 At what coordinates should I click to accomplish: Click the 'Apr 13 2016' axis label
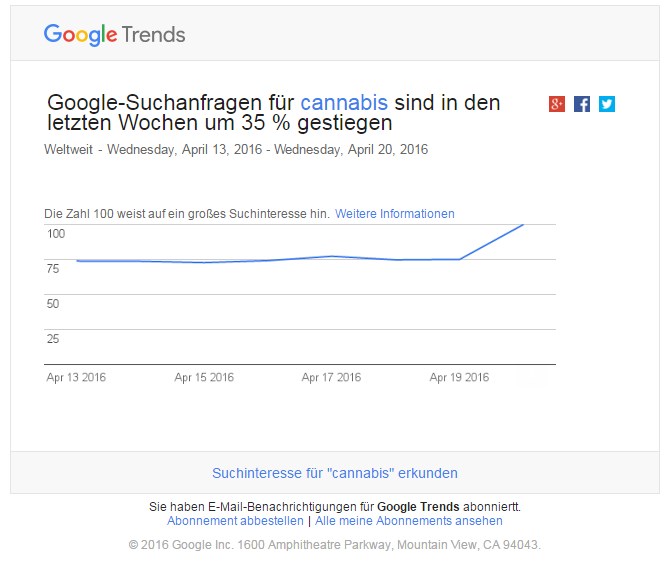(x=76, y=378)
